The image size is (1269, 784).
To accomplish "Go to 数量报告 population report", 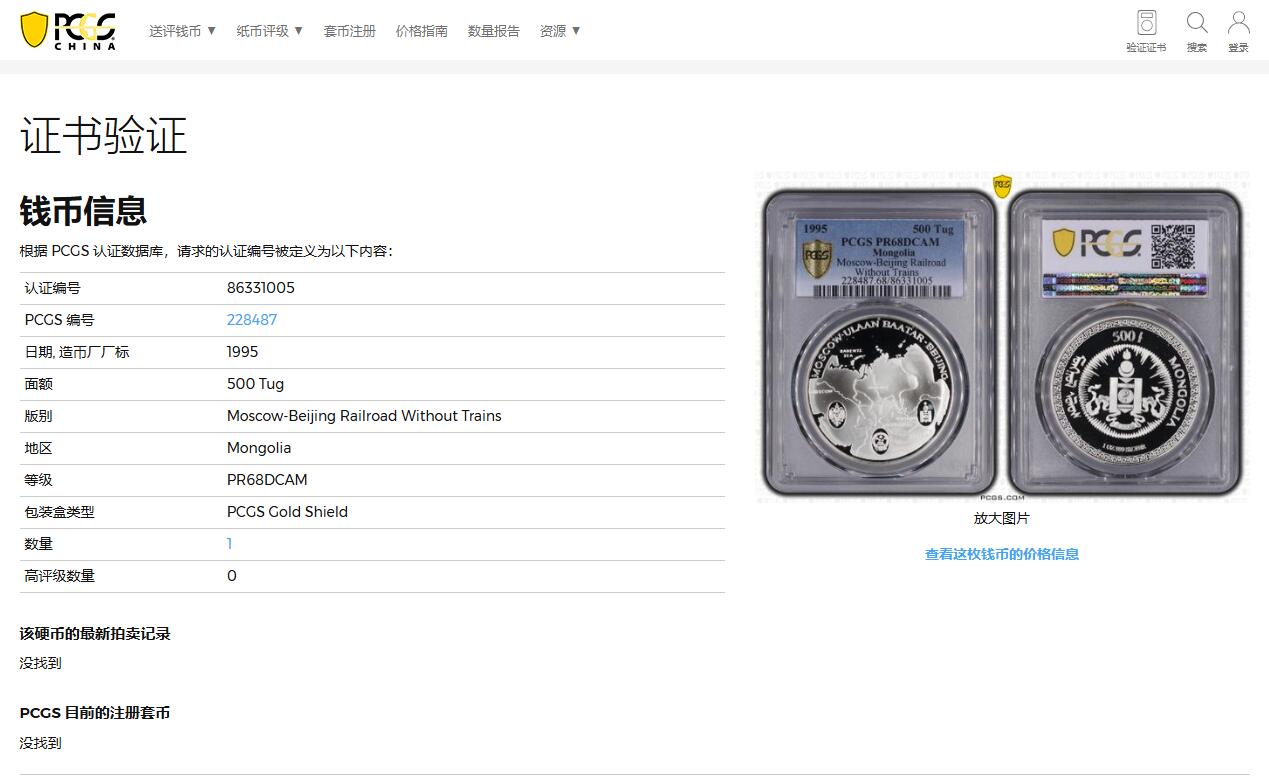I will (494, 31).
